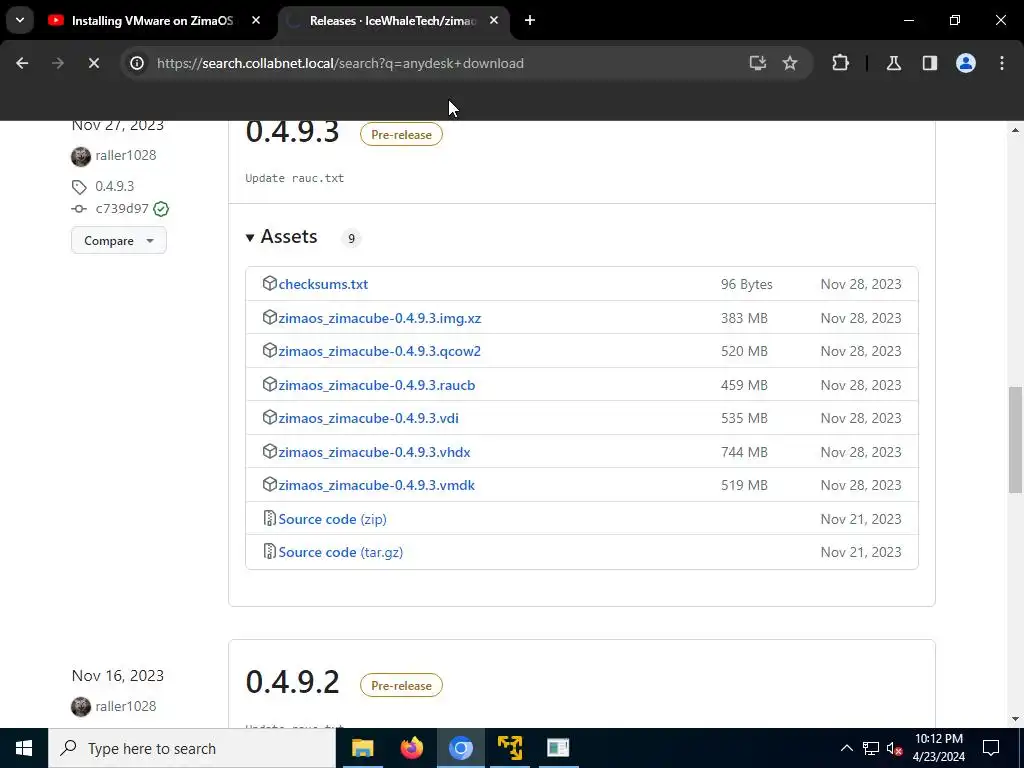Click the scrollbar down arrow
The image size is (1024, 768).
pyautogui.click(x=1015, y=719)
